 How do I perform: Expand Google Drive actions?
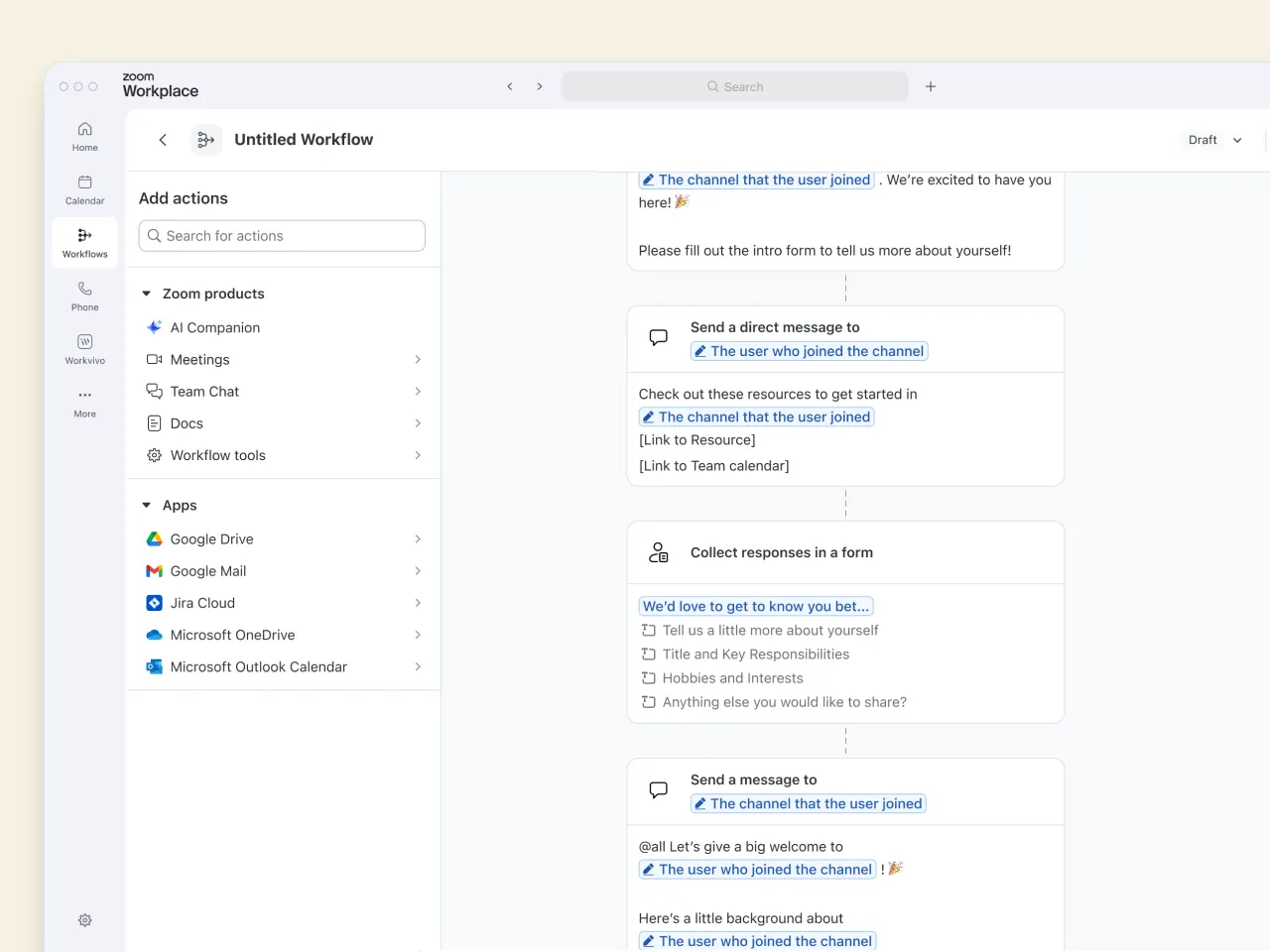click(x=418, y=539)
